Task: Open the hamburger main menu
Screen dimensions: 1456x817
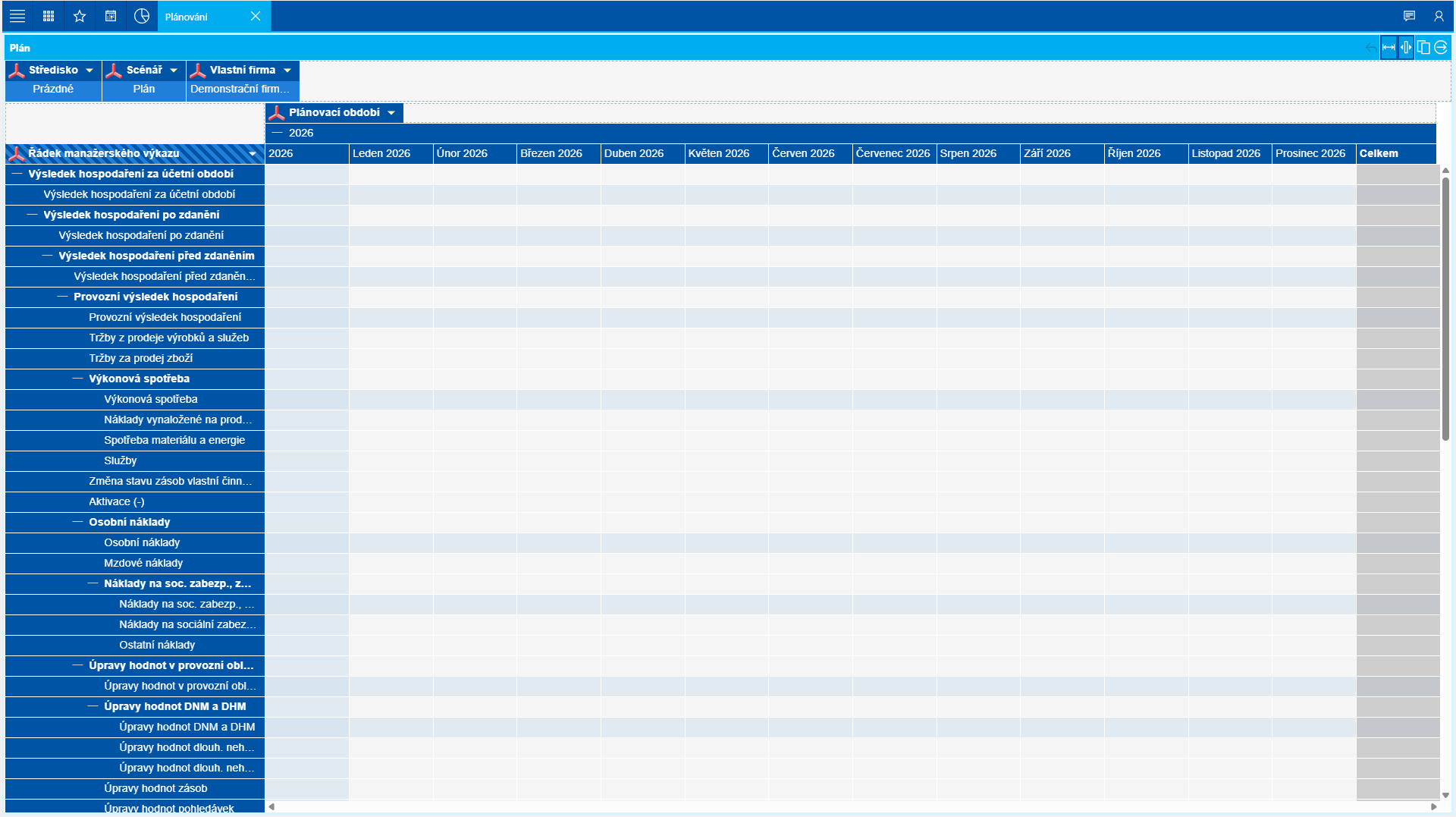Action: [x=17, y=16]
